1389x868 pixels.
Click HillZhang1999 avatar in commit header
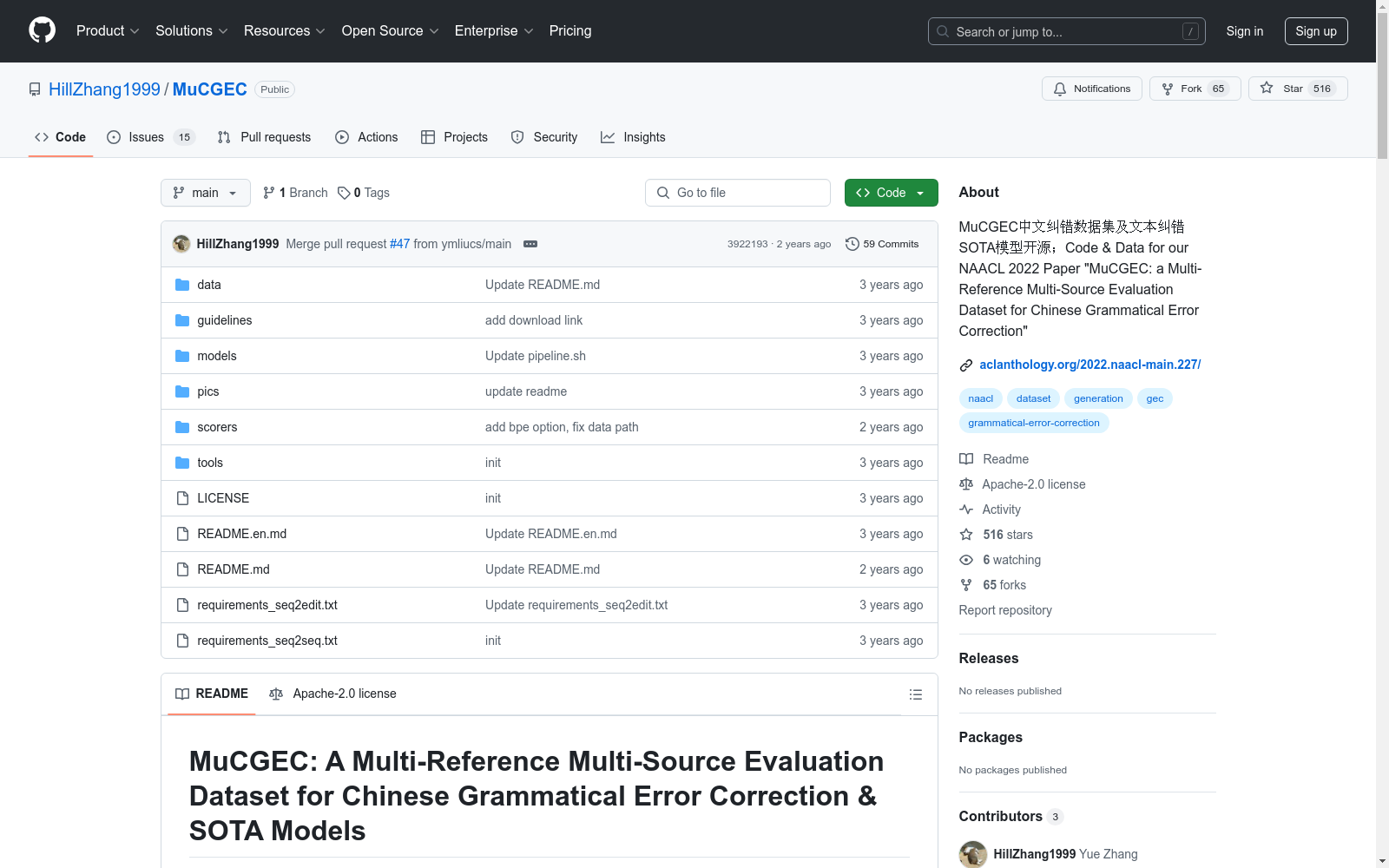pyautogui.click(x=181, y=244)
